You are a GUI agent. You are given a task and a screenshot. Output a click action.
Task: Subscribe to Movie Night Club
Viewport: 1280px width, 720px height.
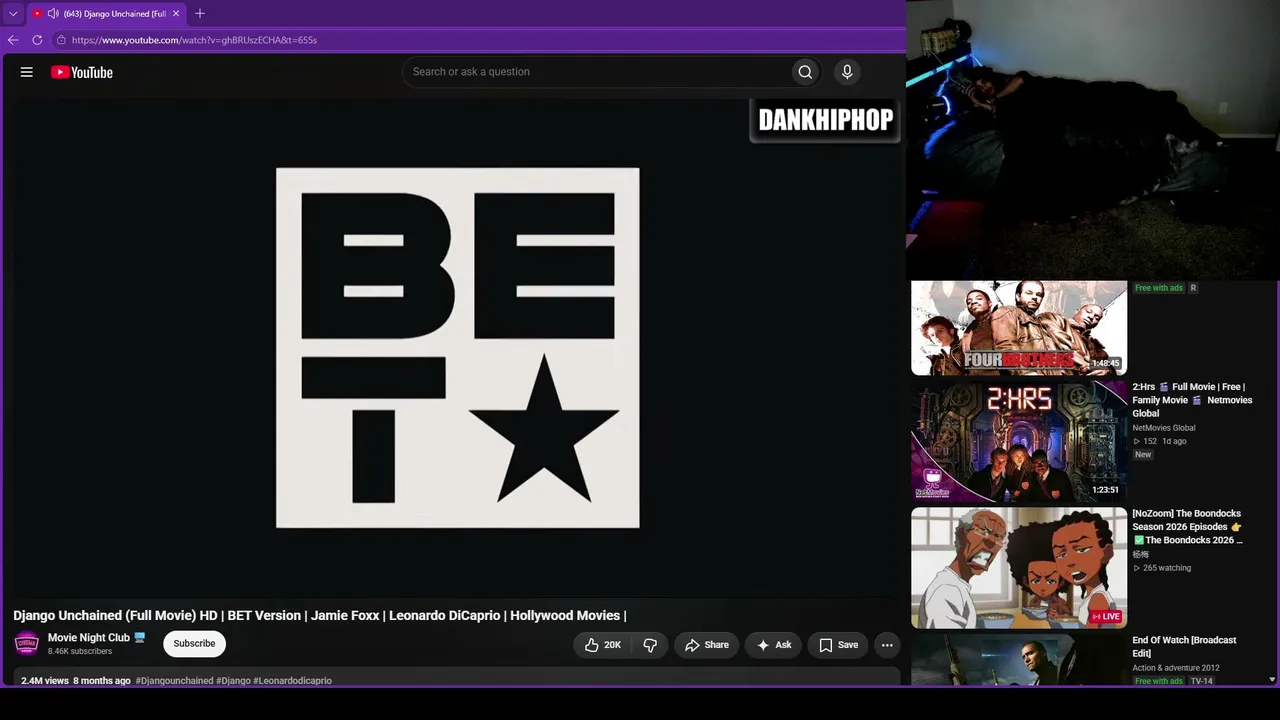(x=194, y=644)
